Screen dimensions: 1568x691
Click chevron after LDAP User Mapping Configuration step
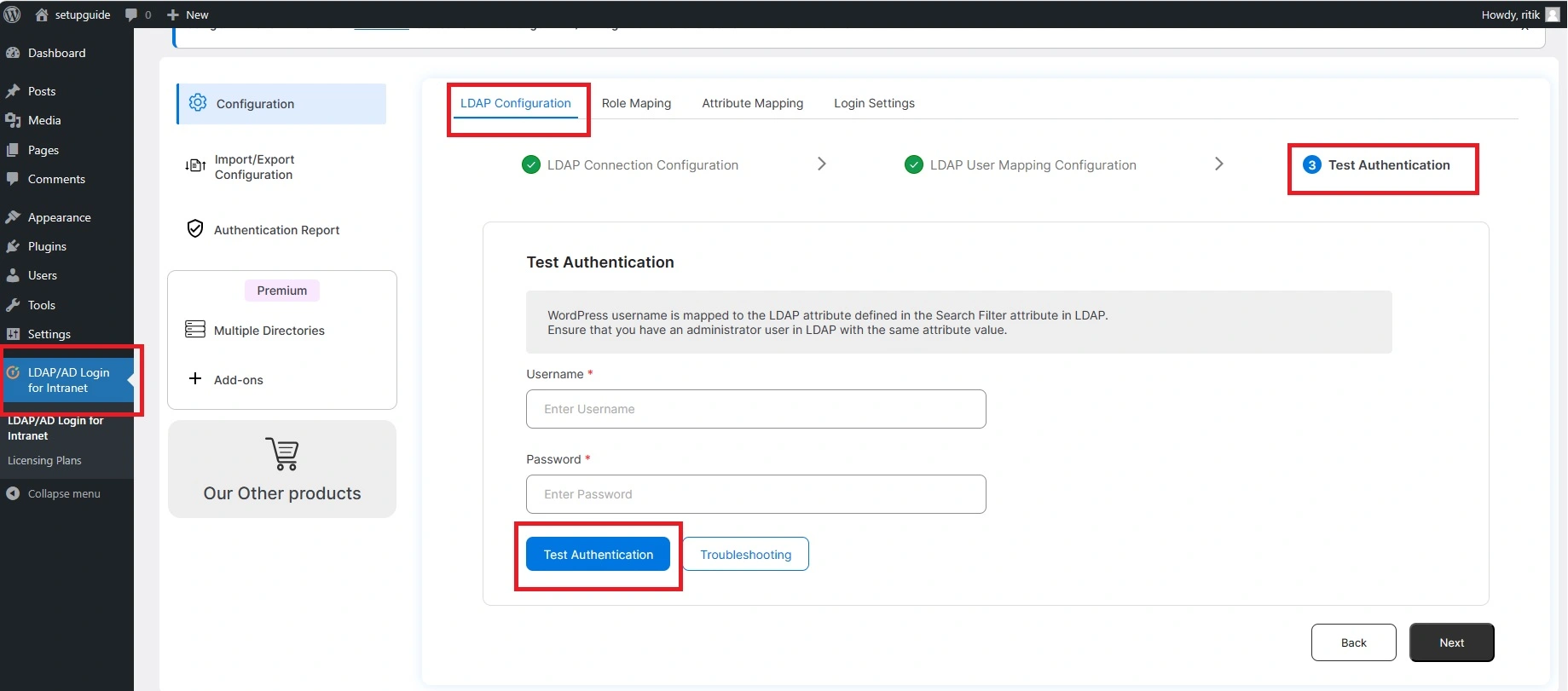(1219, 164)
